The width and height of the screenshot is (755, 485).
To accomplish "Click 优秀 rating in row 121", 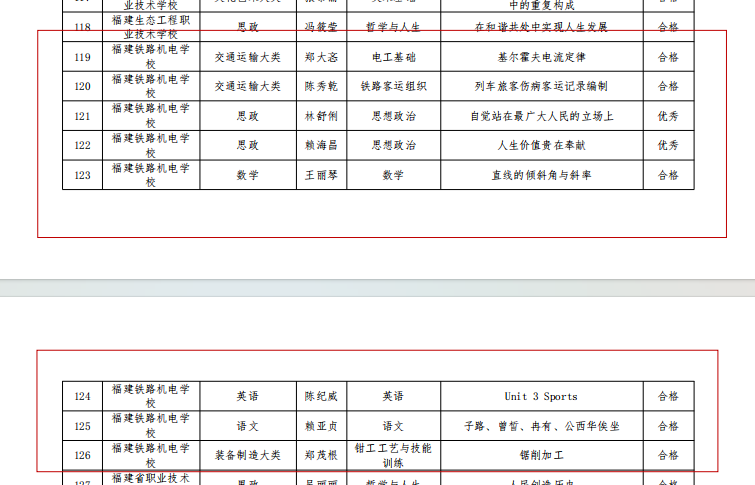I will pyautogui.click(x=667, y=116).
